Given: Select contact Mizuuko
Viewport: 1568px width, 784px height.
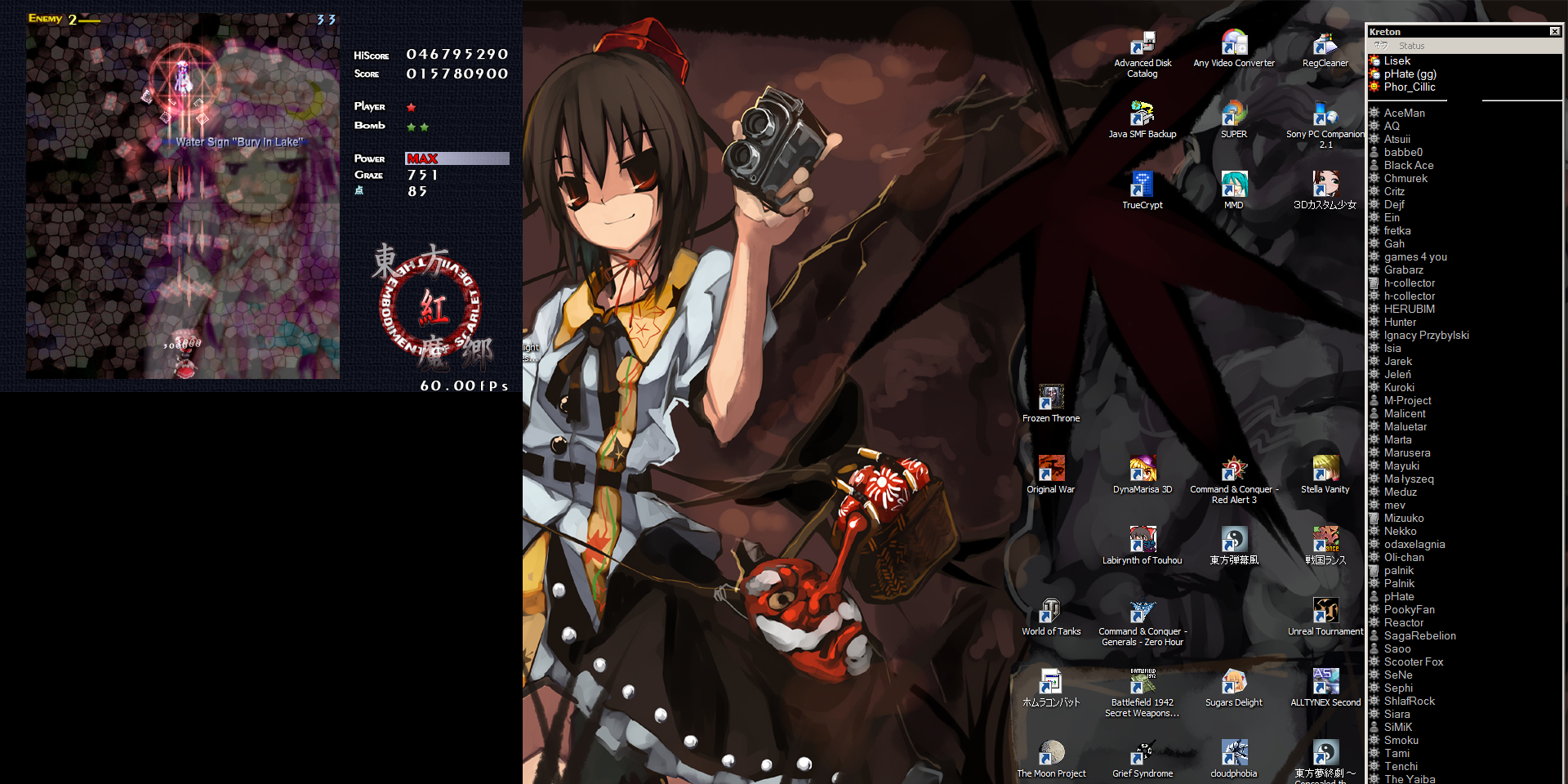Looking at the screenshot, I should click(x=1403, y=518).
